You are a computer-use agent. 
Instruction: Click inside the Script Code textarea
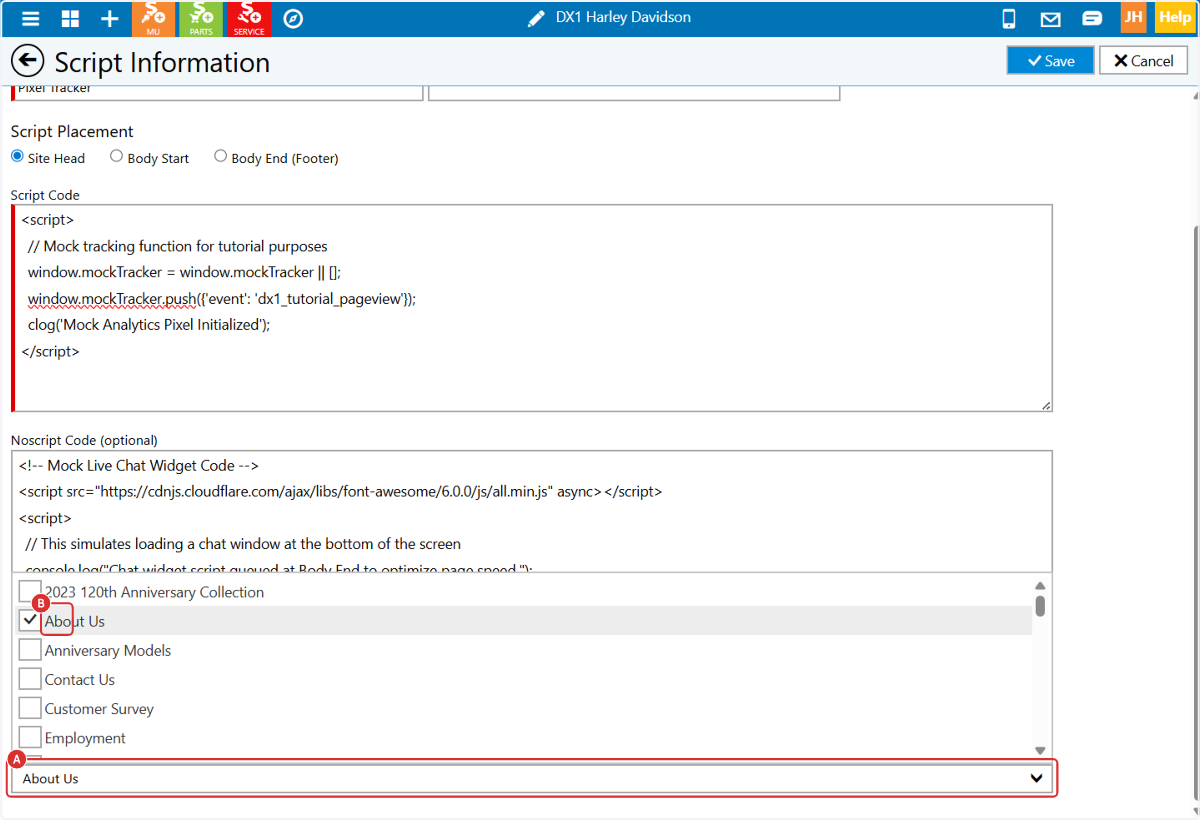[x=532, y=308]
